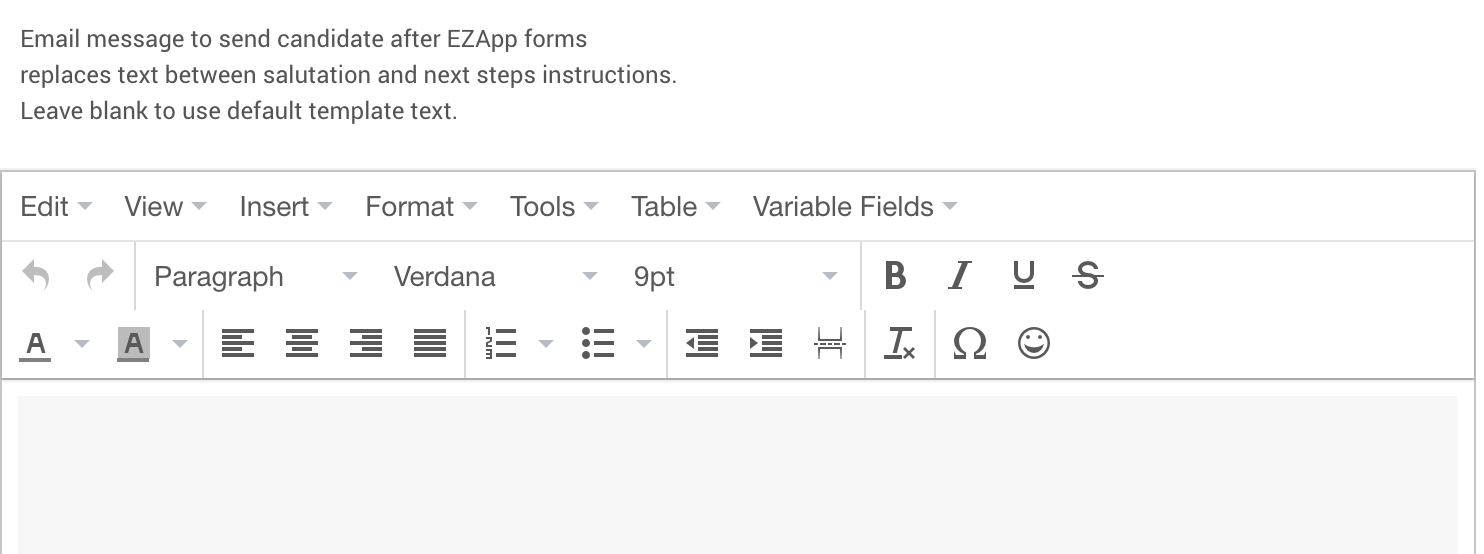
Task: Apply the text color A button
Action: tap(36, 344)
